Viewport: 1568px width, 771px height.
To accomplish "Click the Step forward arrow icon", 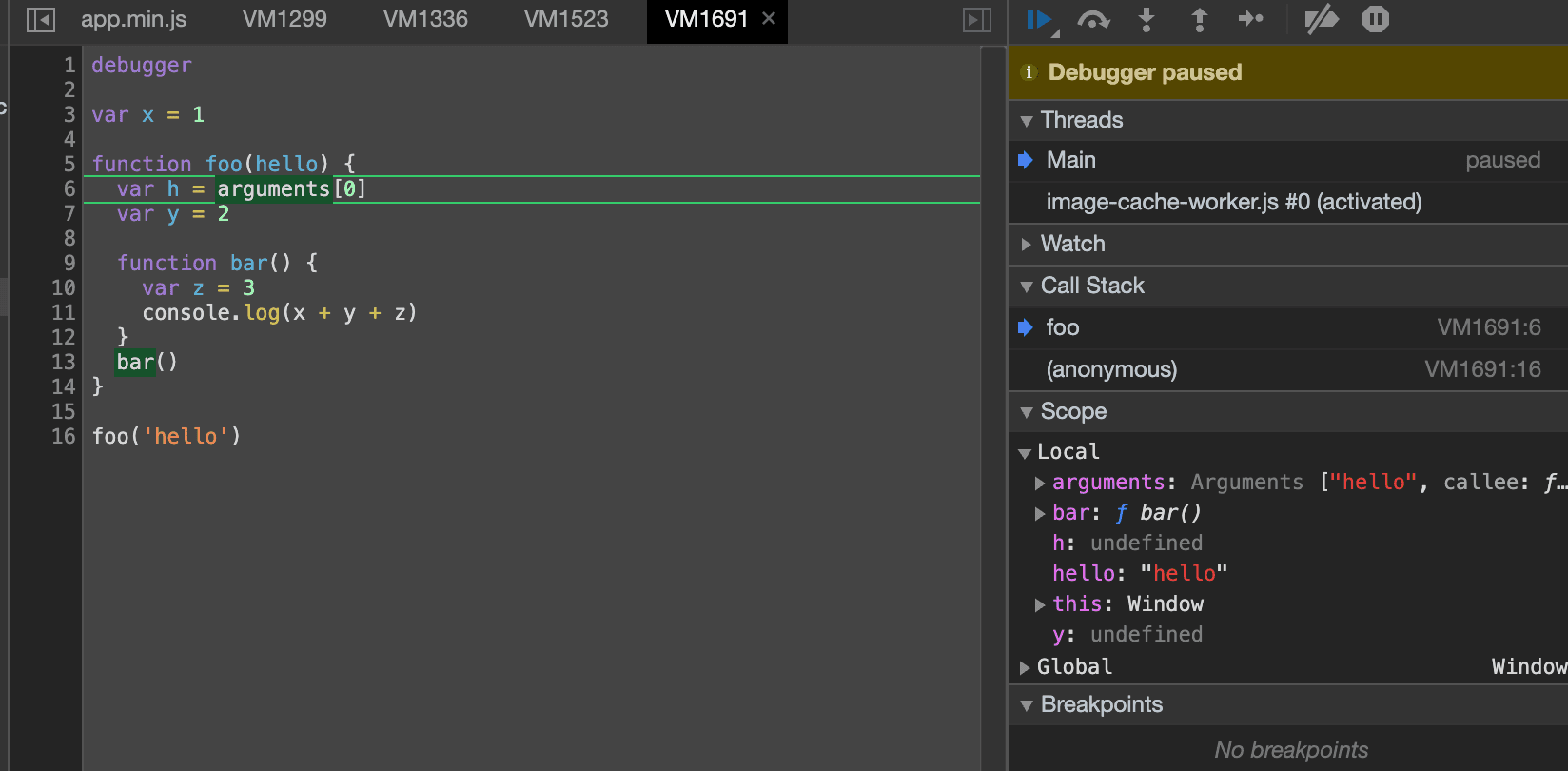I will click(1251, 19).
